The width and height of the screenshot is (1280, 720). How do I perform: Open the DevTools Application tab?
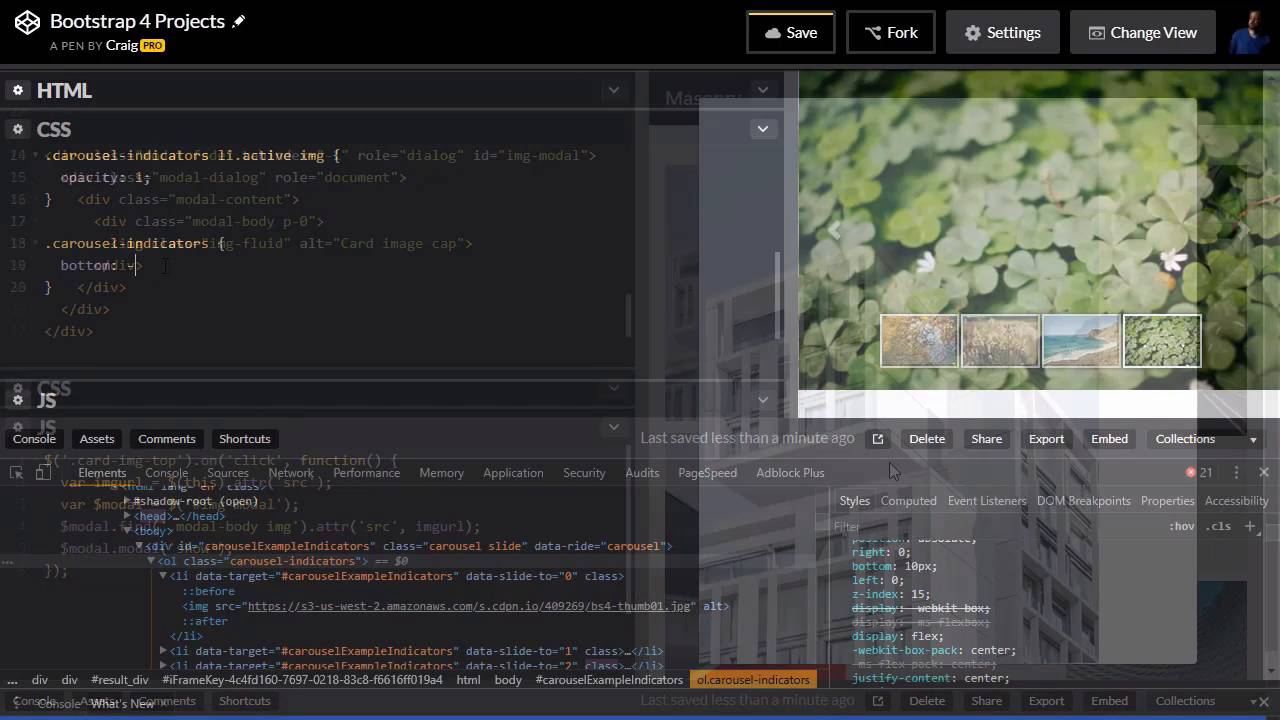[513, 473]
